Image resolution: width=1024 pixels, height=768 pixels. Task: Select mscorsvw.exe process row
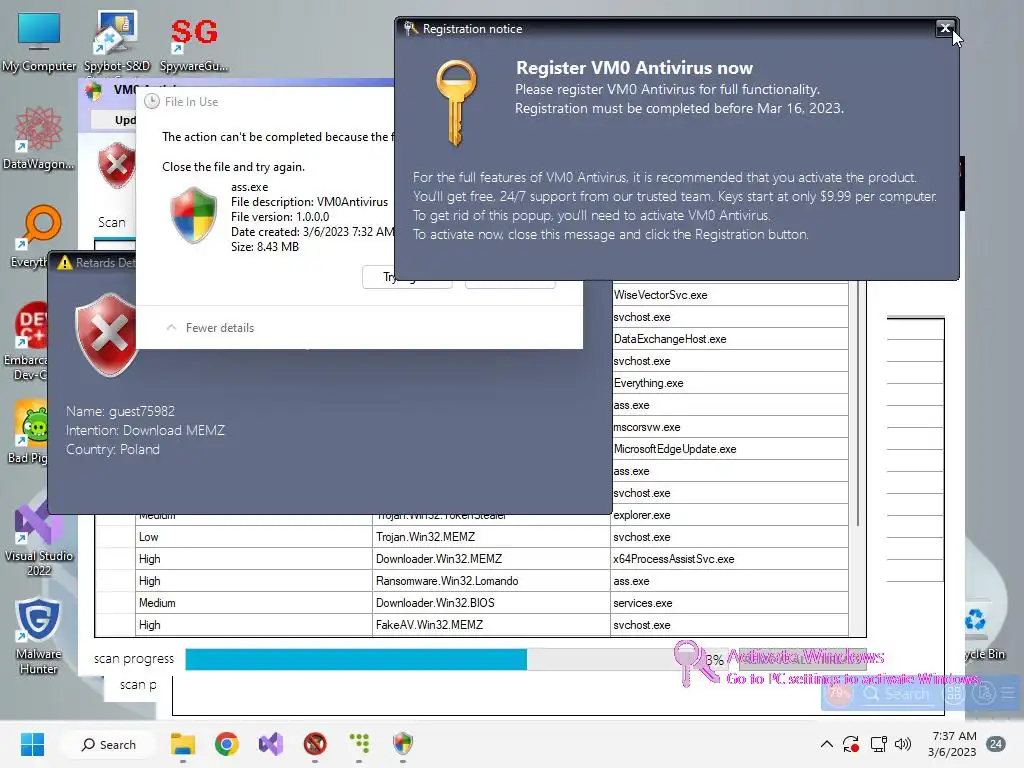pos(729,427)
